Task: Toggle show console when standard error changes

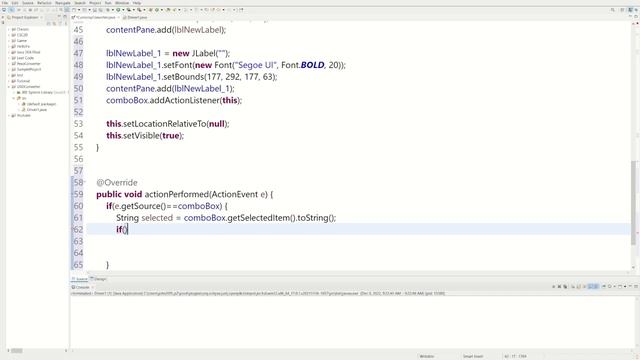Action: point(596,287)
